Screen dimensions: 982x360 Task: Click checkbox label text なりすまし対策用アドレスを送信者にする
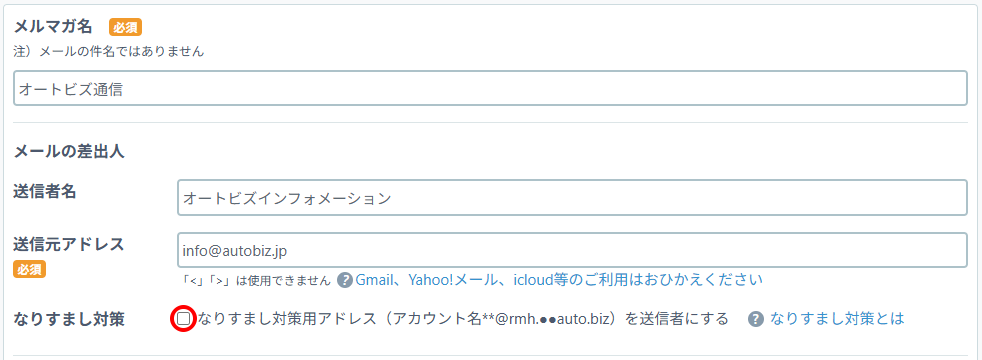(463, 319)
